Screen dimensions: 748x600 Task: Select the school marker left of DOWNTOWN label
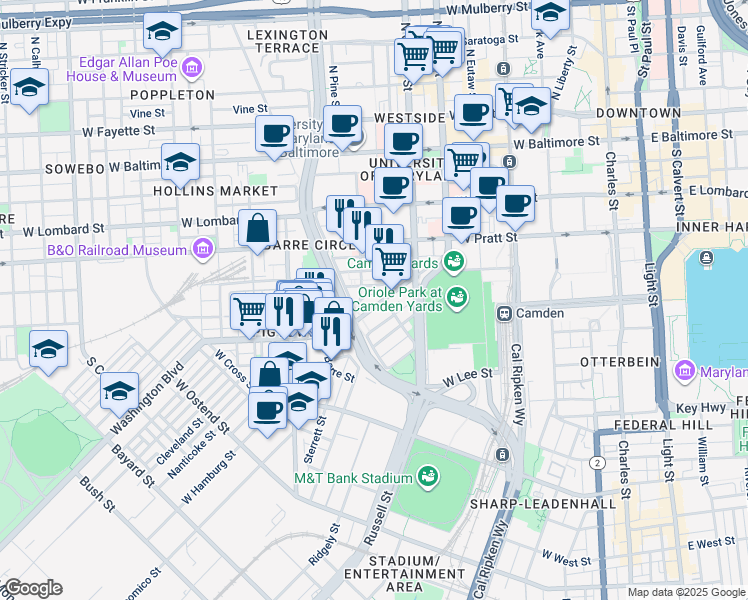click(x=531, y=107)
